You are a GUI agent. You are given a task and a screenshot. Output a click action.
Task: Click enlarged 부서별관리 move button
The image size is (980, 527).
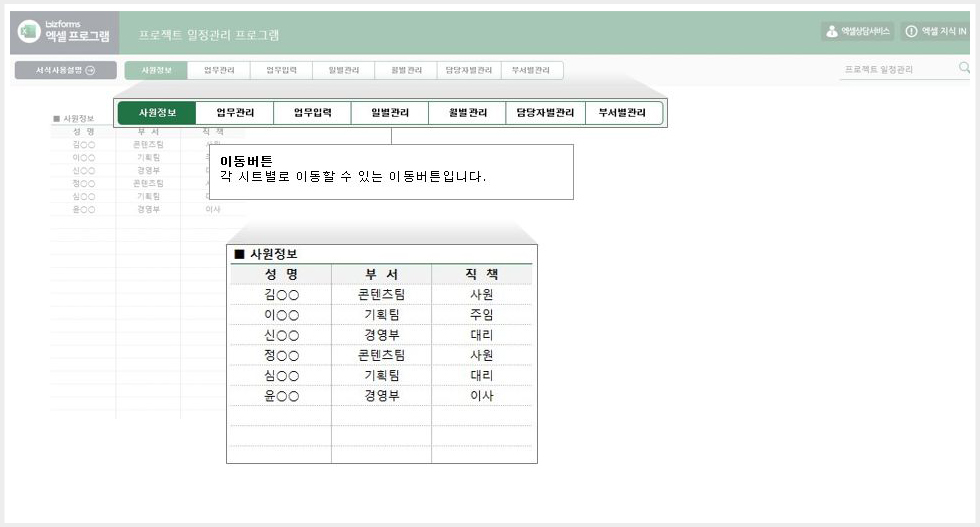[x=622, y=113]
